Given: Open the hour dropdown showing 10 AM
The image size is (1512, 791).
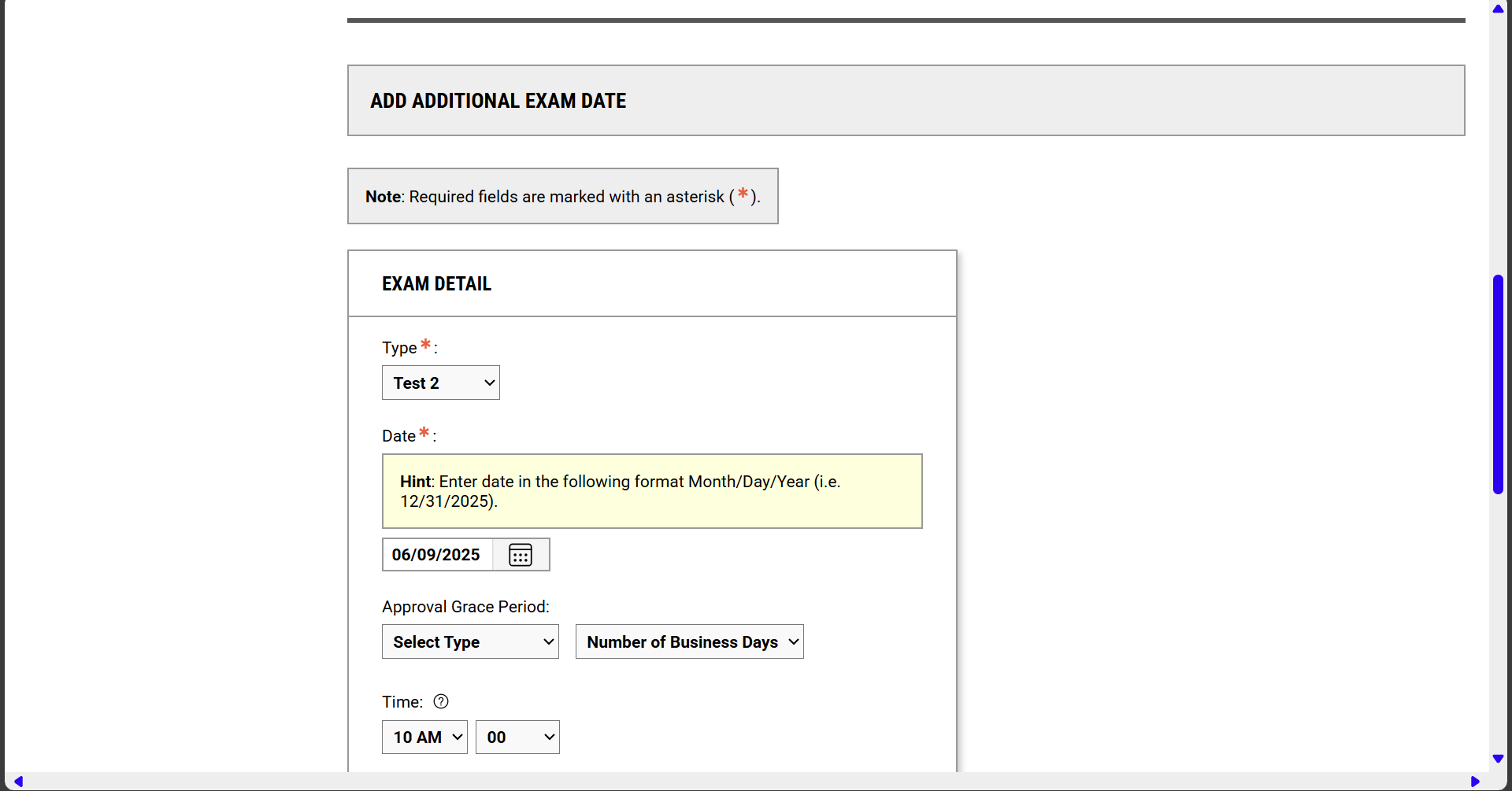Looking at the screenshot, I should click(424, 737).
